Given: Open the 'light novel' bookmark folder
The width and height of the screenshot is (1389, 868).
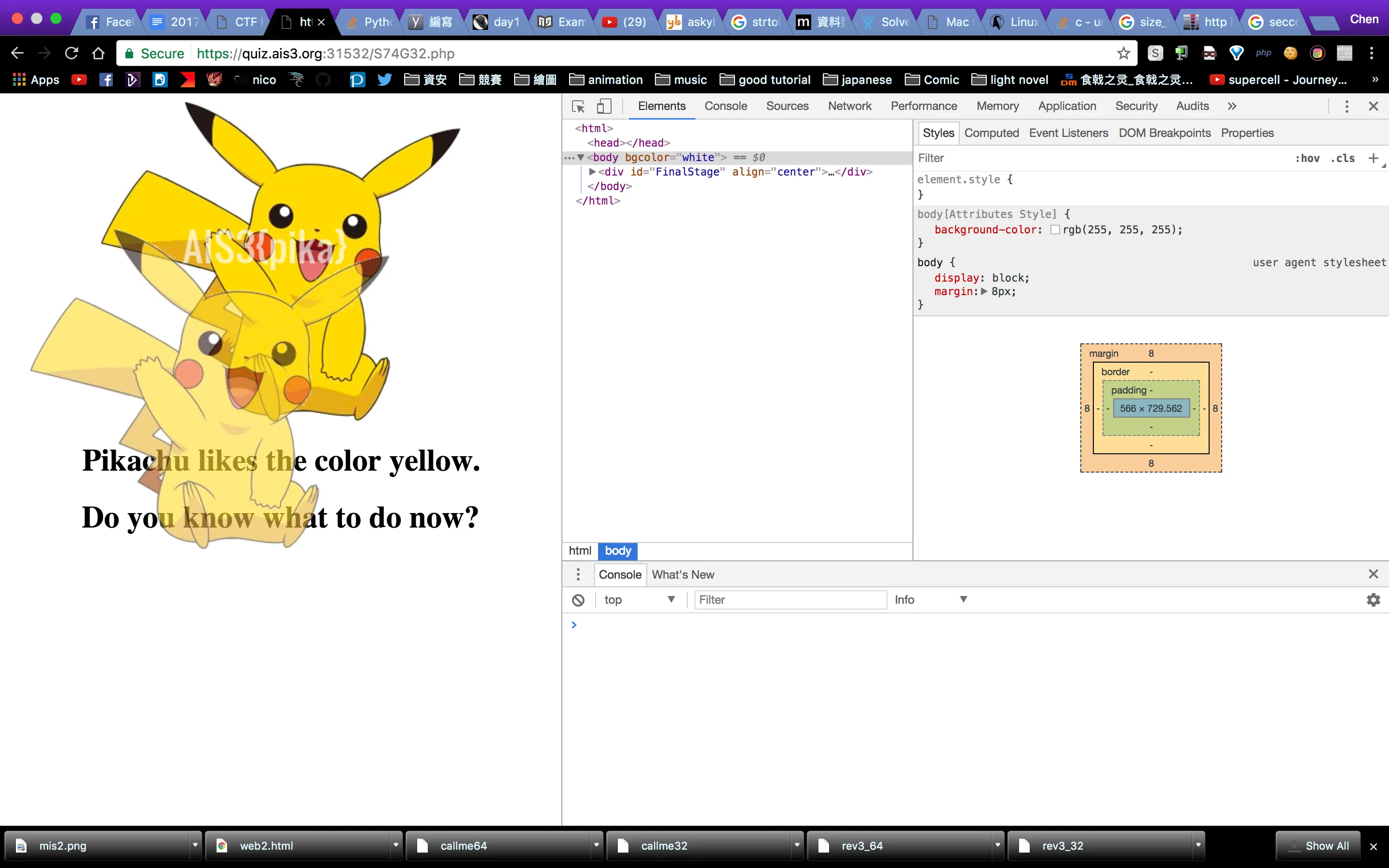Looking at the screenshot, I should click(1010, 80).
